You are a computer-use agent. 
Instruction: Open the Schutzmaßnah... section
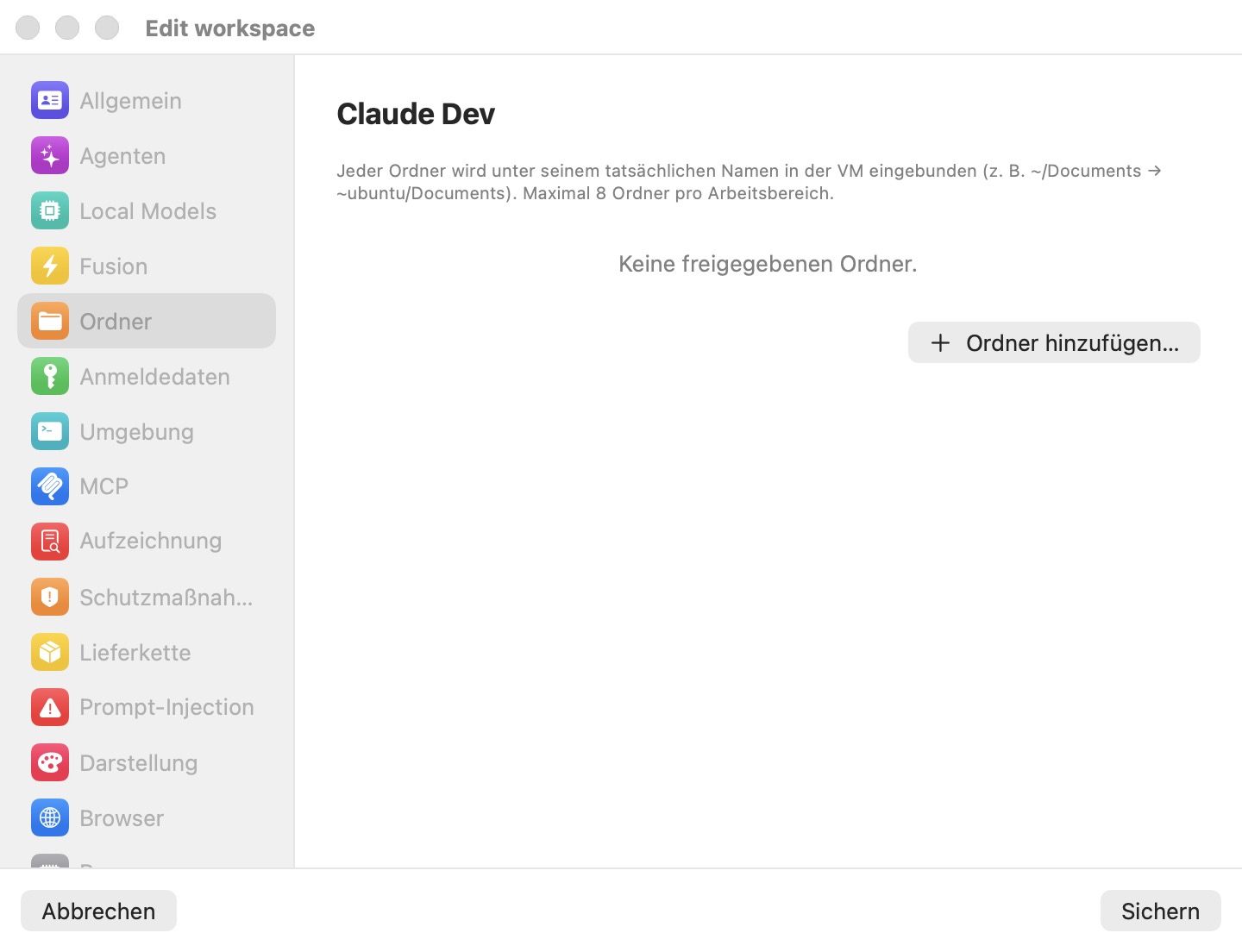pyautogui.click(x=147, y=597)
